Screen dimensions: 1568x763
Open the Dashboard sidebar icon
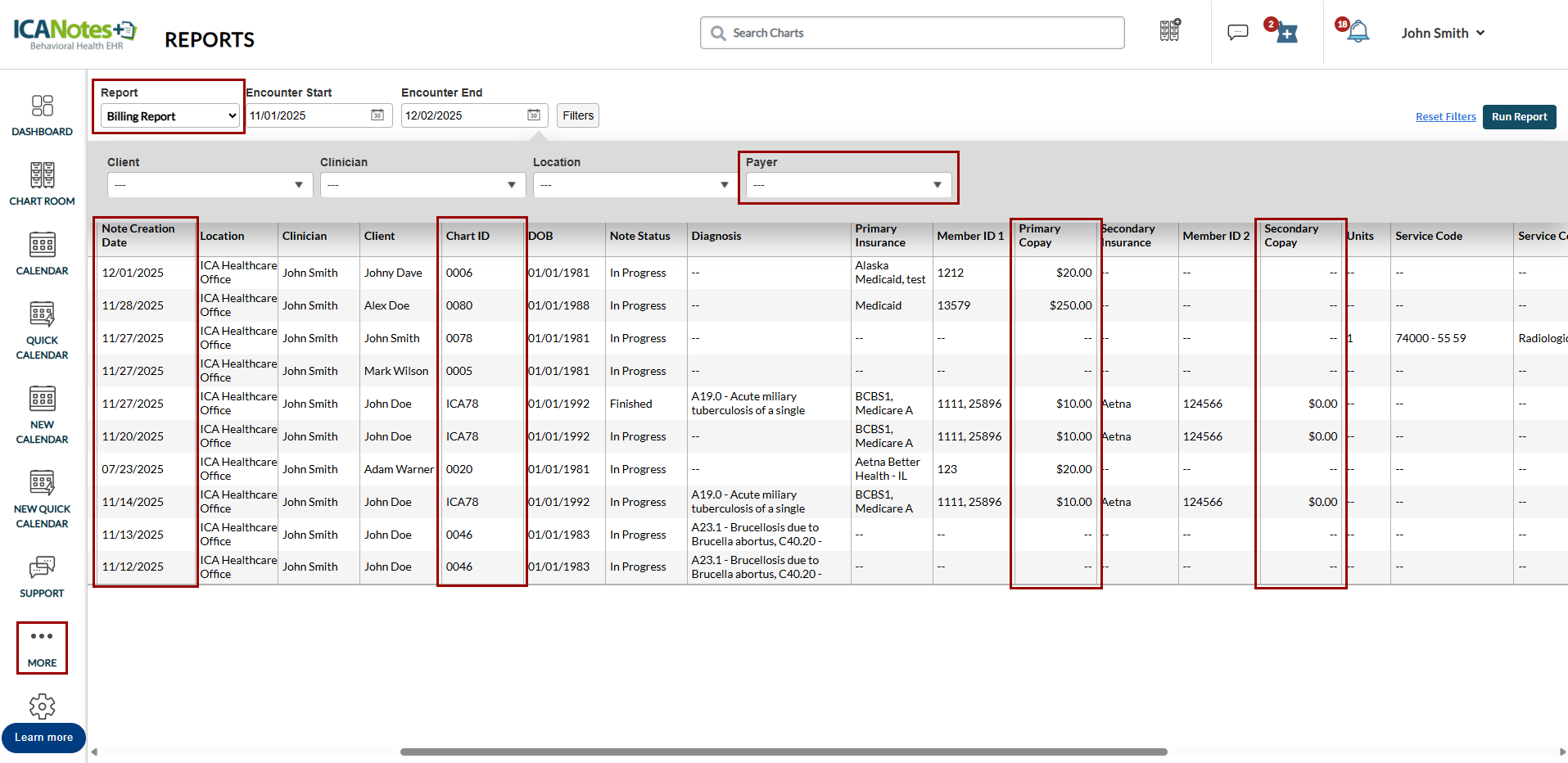pyautogui.click(x=42, y=115)
